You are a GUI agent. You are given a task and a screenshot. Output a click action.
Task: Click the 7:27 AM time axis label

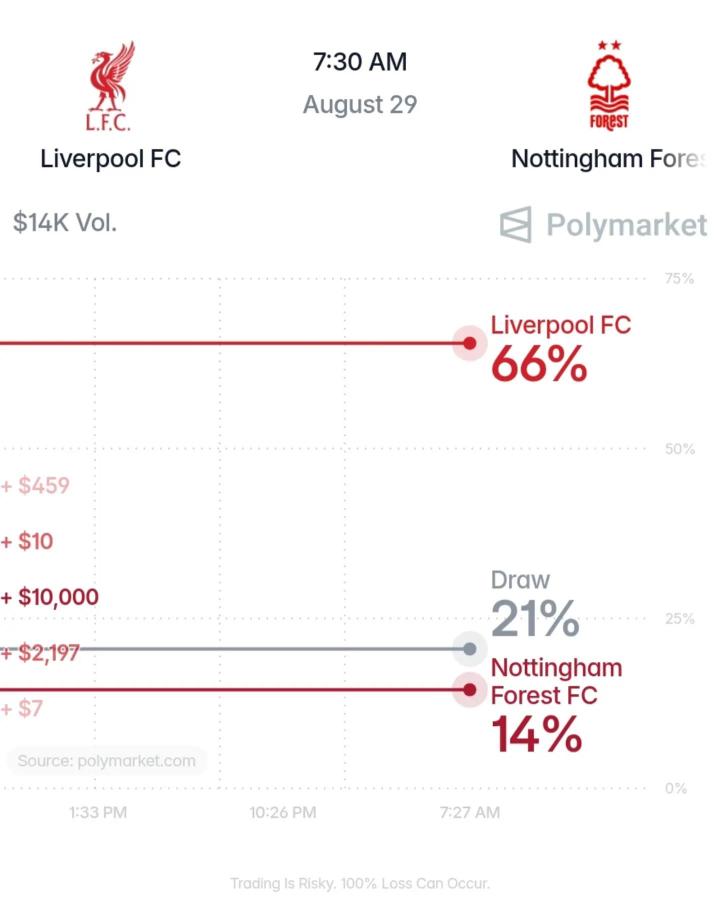click(470, 812)
